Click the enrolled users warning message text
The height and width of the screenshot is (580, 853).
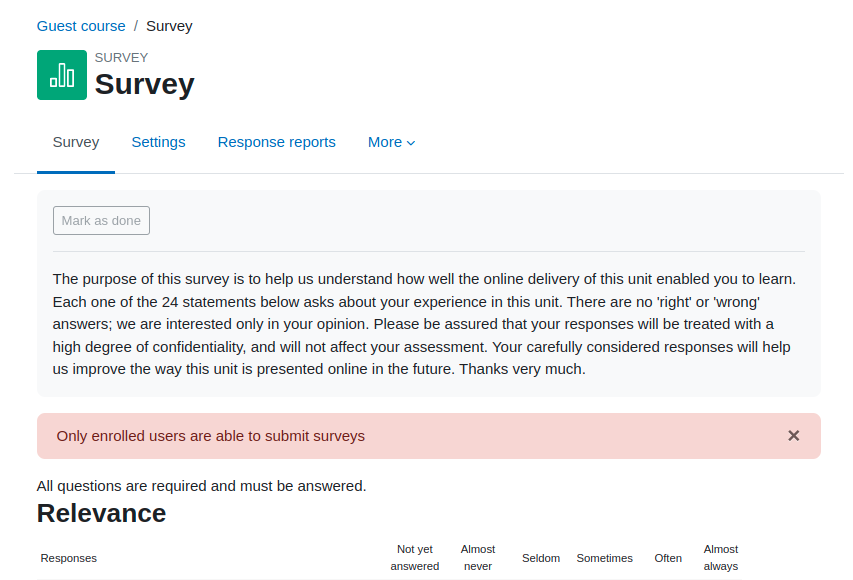click(x=211, y=436)
